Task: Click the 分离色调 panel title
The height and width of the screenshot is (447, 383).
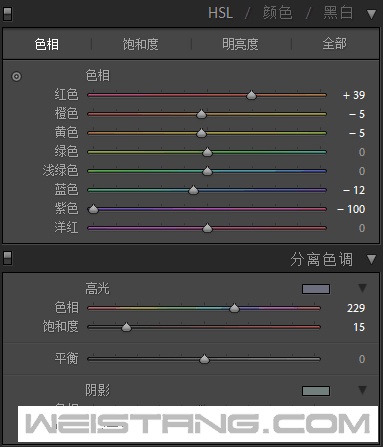Action: 321,259
